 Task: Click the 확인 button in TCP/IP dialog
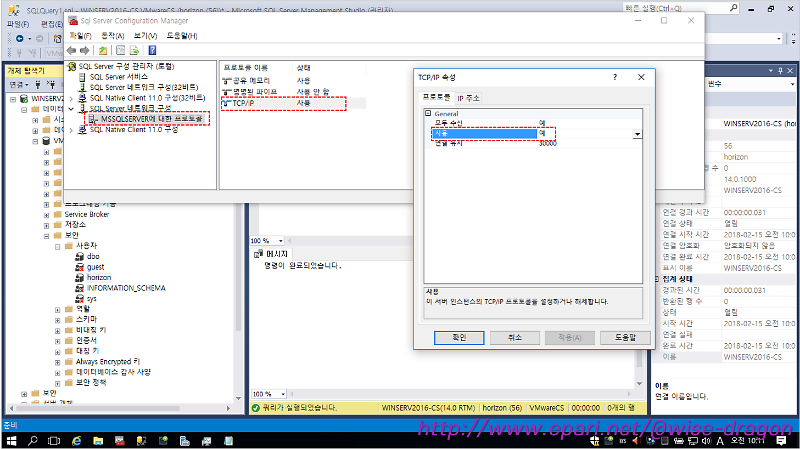(459, 338)
